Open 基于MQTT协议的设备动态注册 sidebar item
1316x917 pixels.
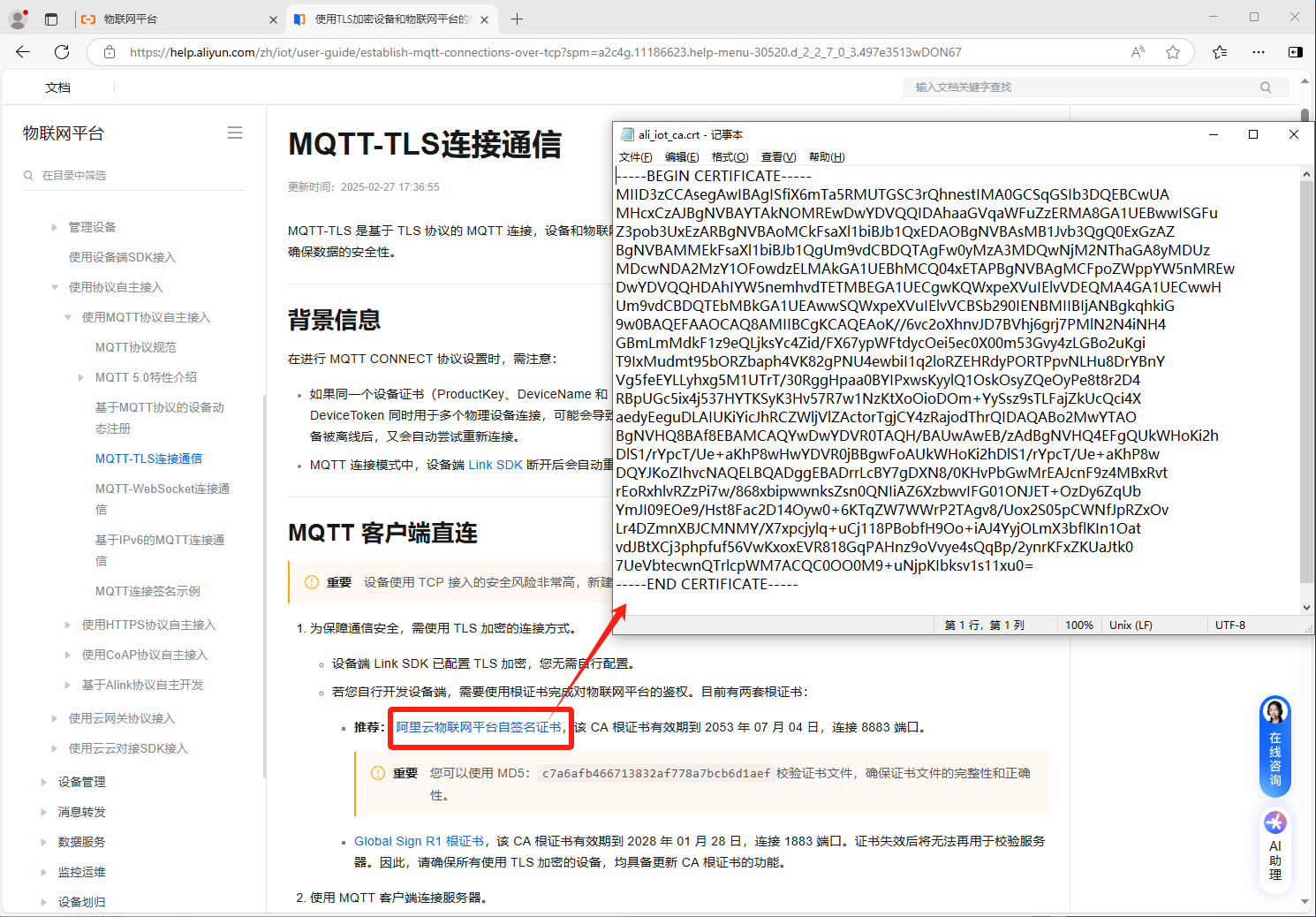pos(159,418)
